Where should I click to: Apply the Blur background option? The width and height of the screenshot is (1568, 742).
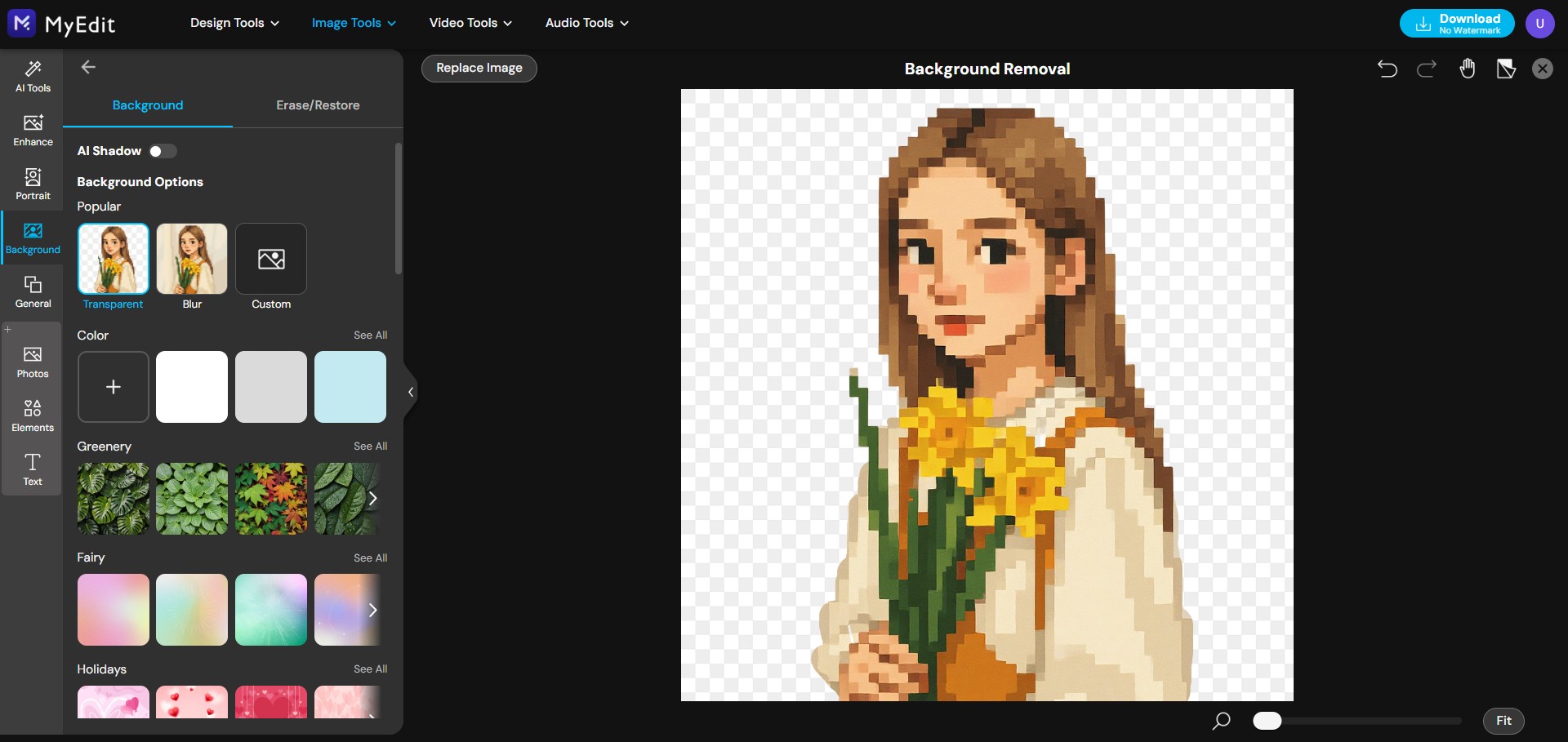pos(191,259)
